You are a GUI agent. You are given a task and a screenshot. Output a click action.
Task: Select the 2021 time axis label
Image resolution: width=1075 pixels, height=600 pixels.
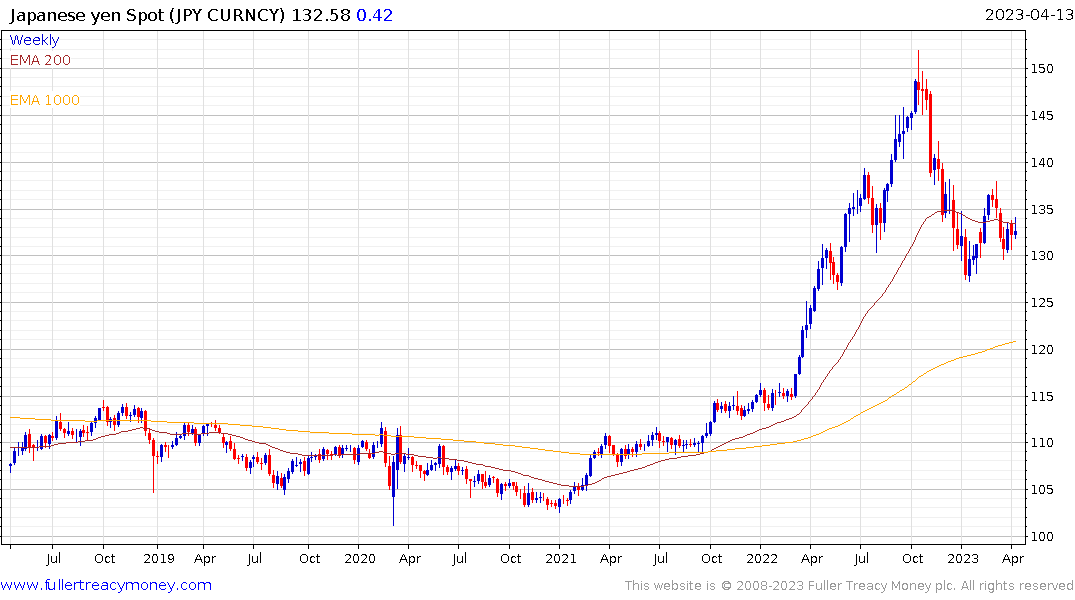[561, 558]
